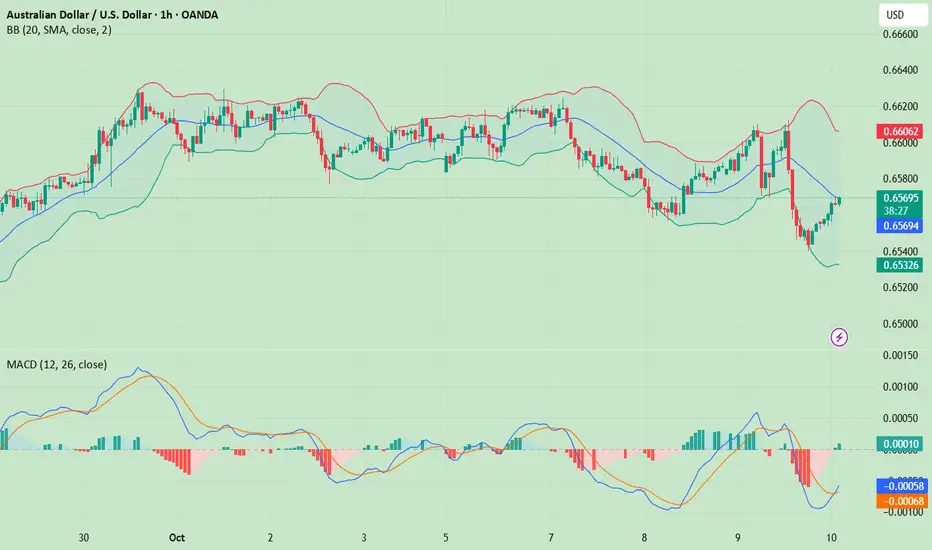932x550 pixels.
Task: Open the USD currency selector
Action: (x=902, y=15)
